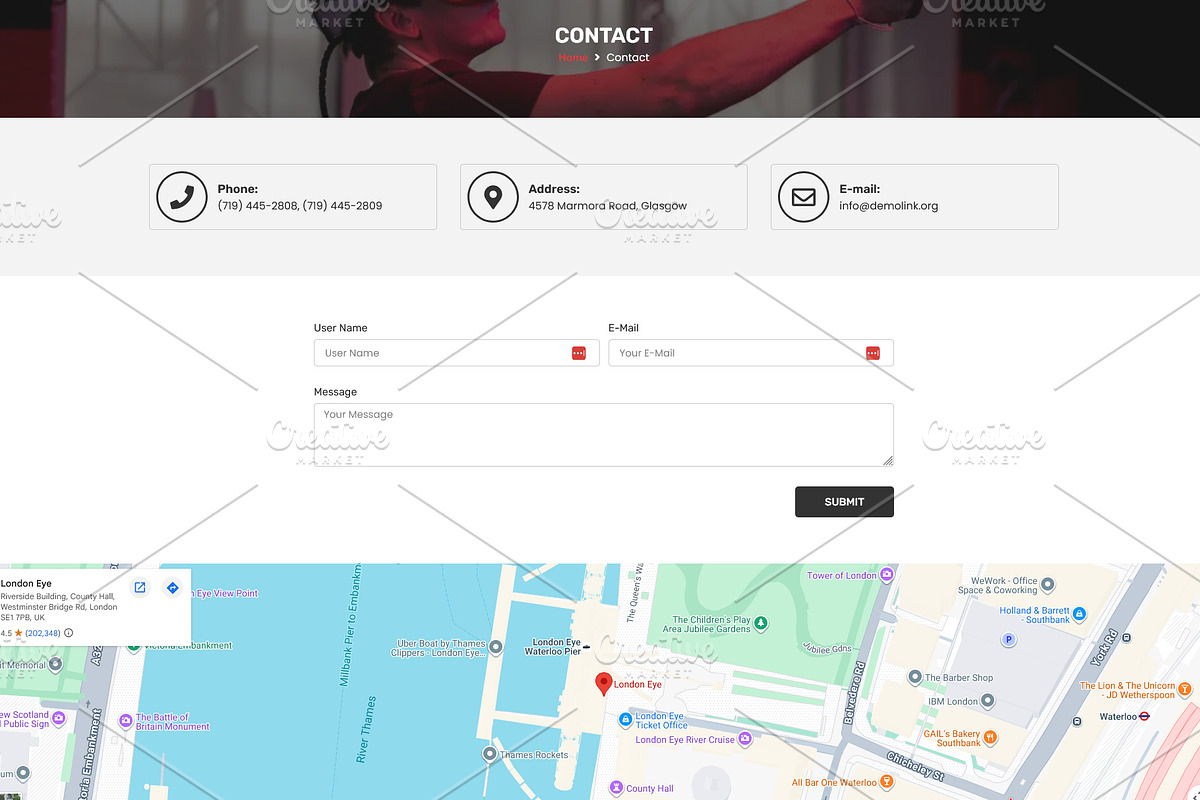Viewport: 1200px width, 800px height.
Task: Click the message box resize handle
Action: 888,461
